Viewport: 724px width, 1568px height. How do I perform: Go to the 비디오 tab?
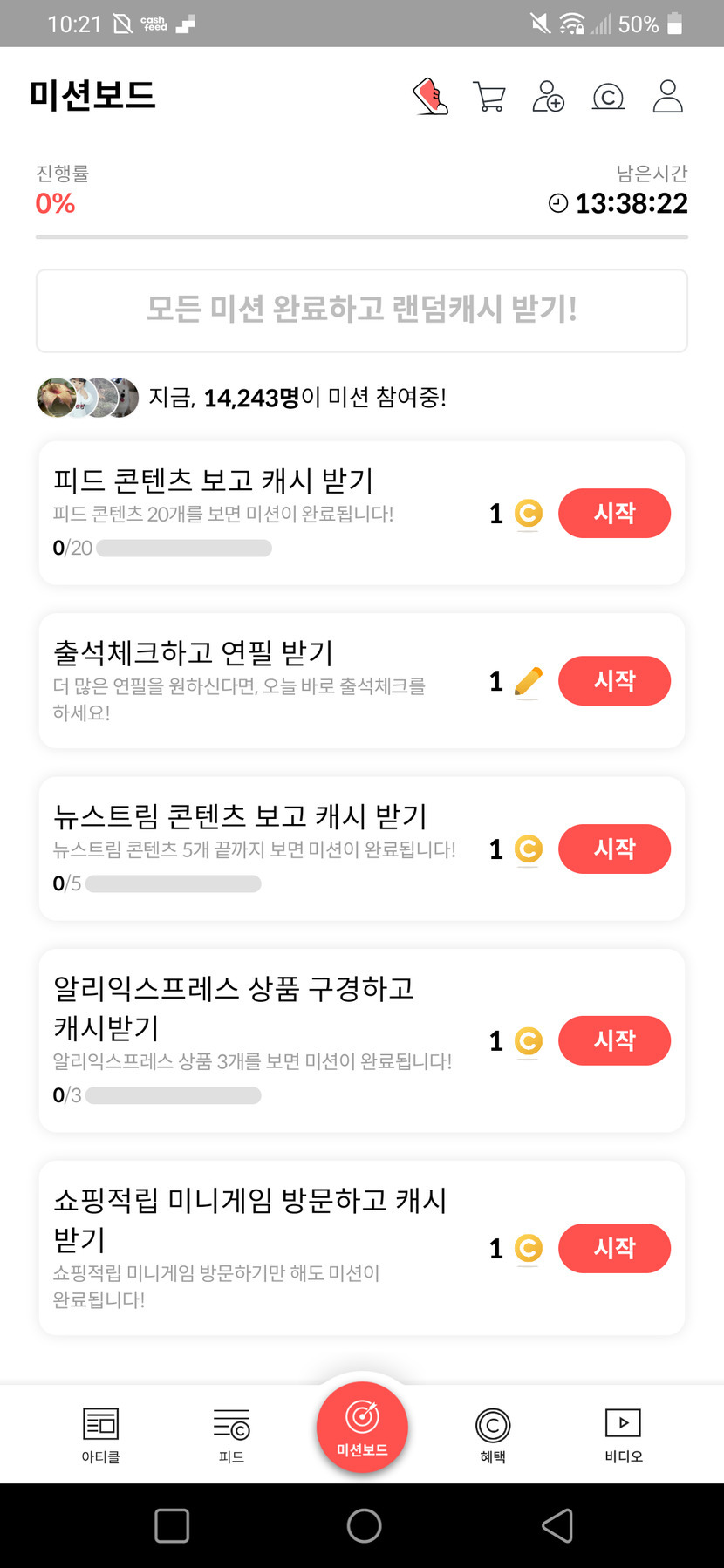(623, 1434)
